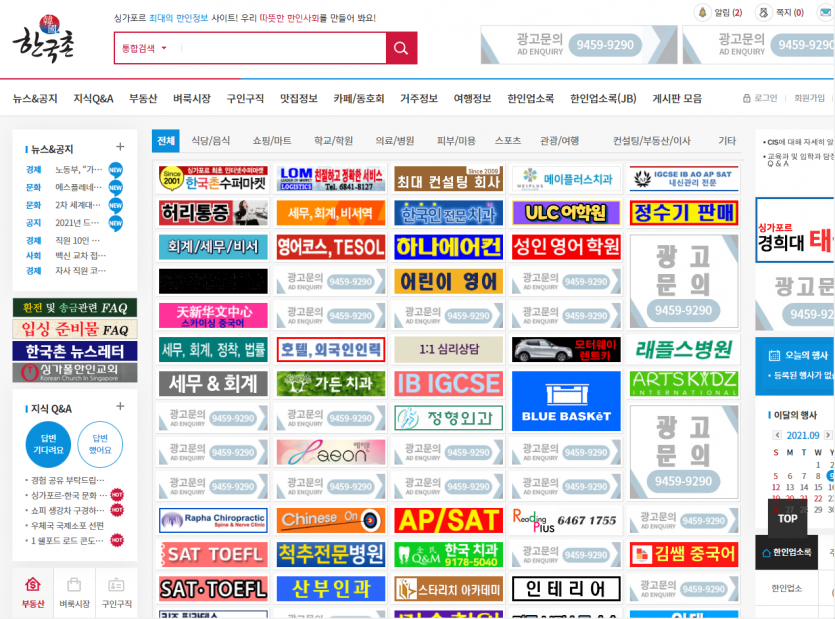Click inside the top search input field
Image resolution: width=835 pixels, height=619 pixels.
pos(280,46)
